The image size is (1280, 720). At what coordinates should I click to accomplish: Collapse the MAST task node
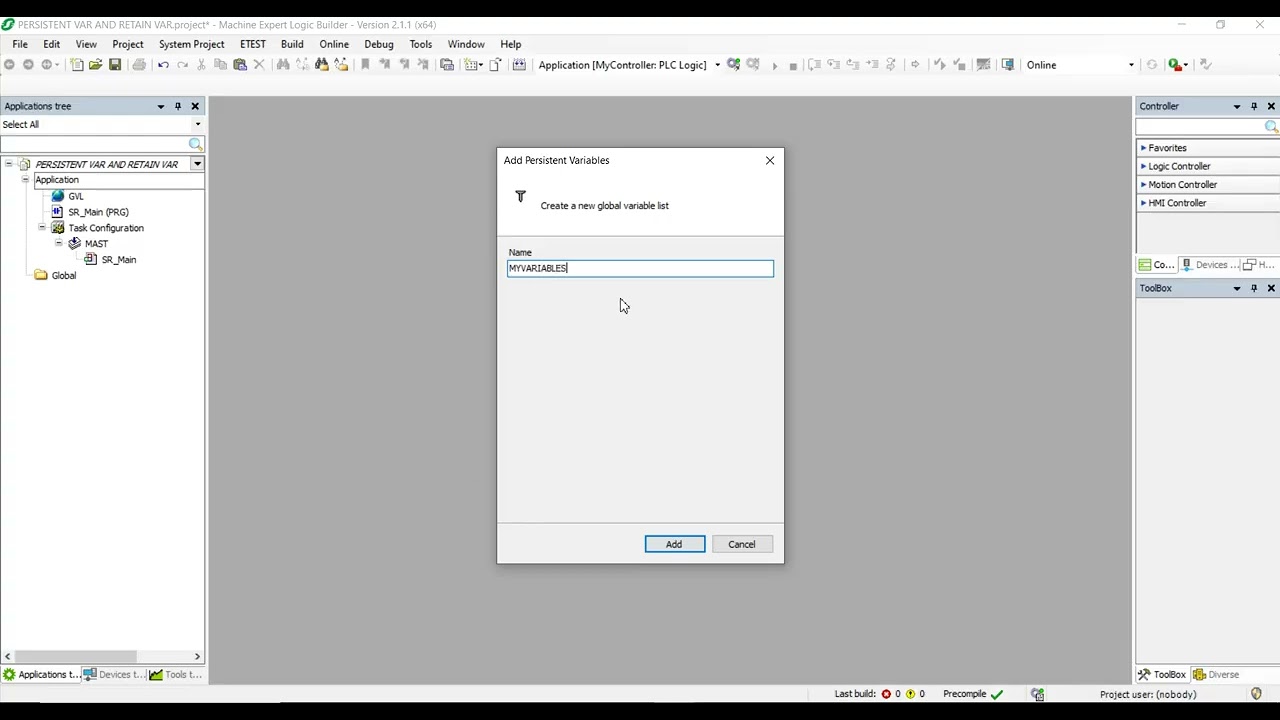click(59, 244)
